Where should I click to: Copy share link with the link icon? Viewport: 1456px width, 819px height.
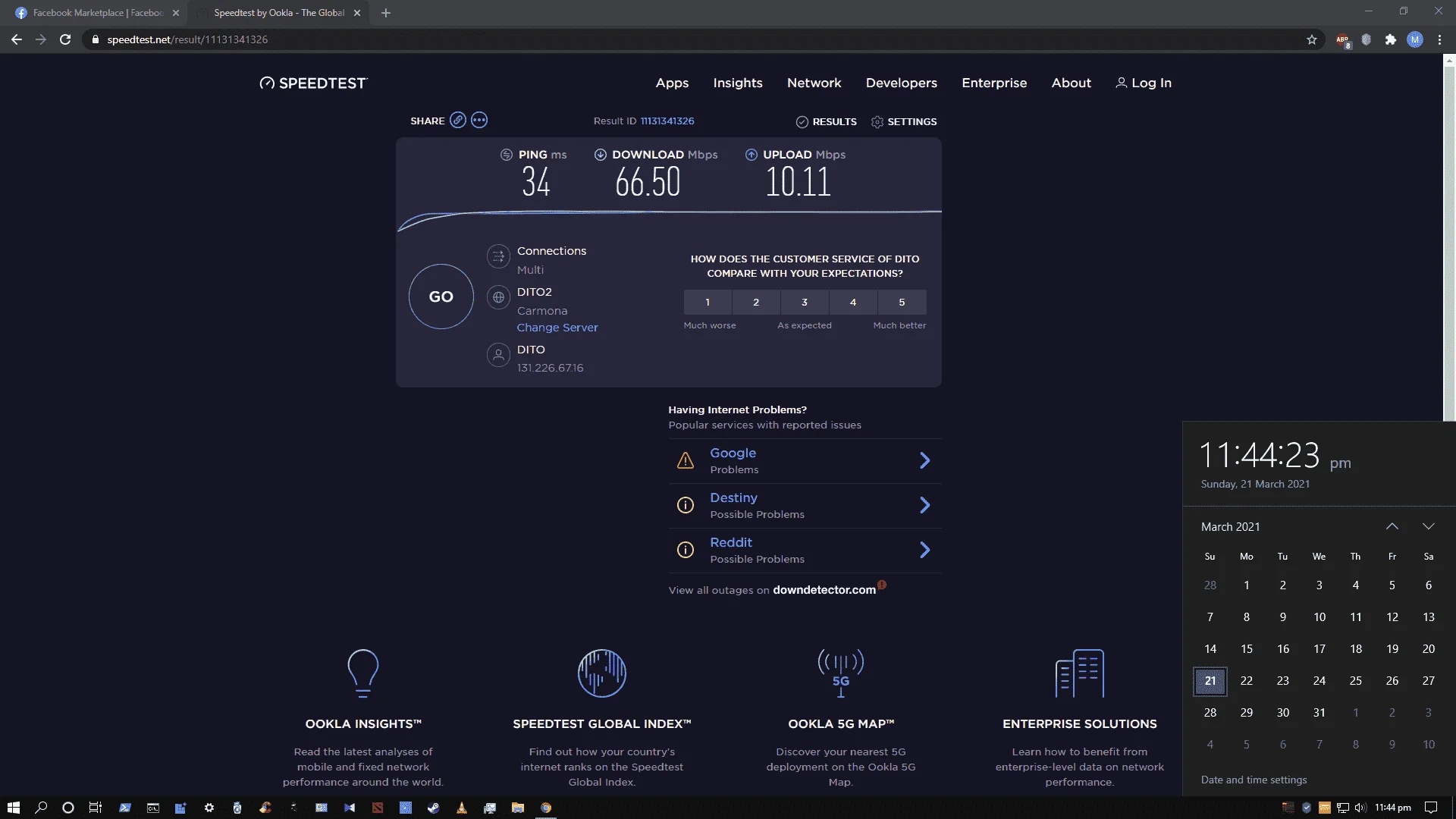[x=457, y=120]
